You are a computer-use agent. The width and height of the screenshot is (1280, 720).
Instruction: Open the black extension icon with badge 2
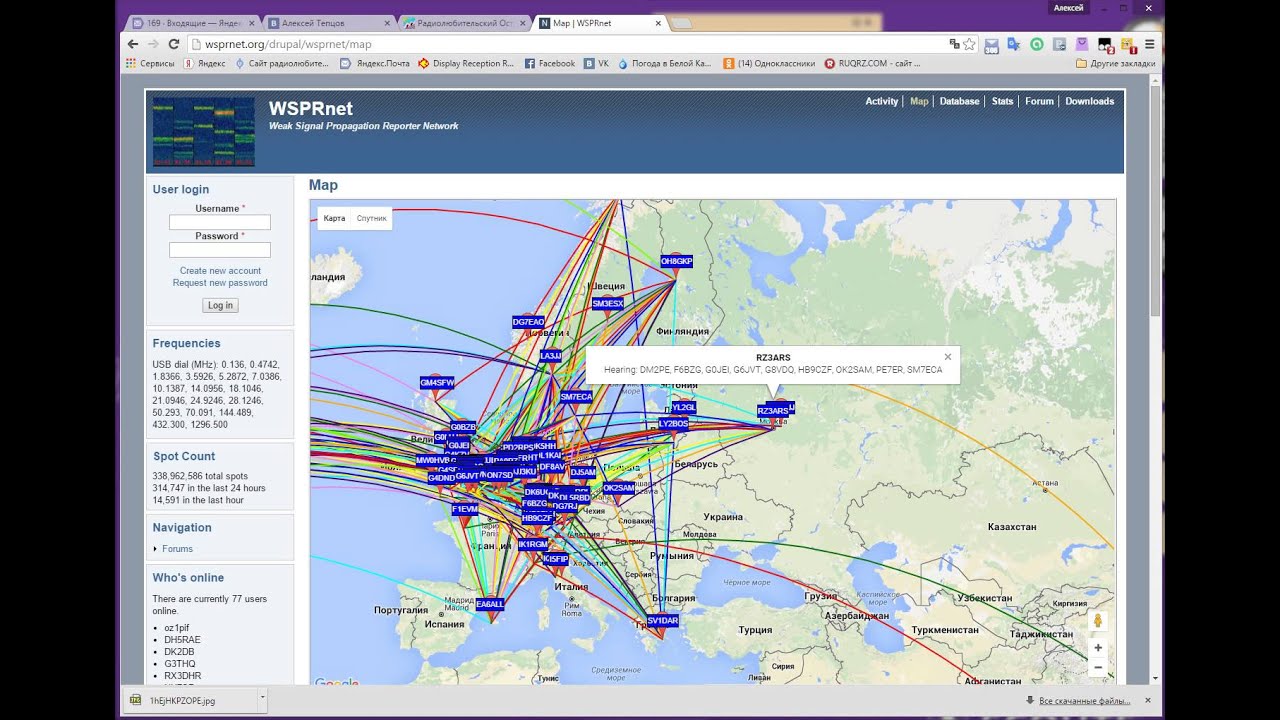[x=1105, y=45]
